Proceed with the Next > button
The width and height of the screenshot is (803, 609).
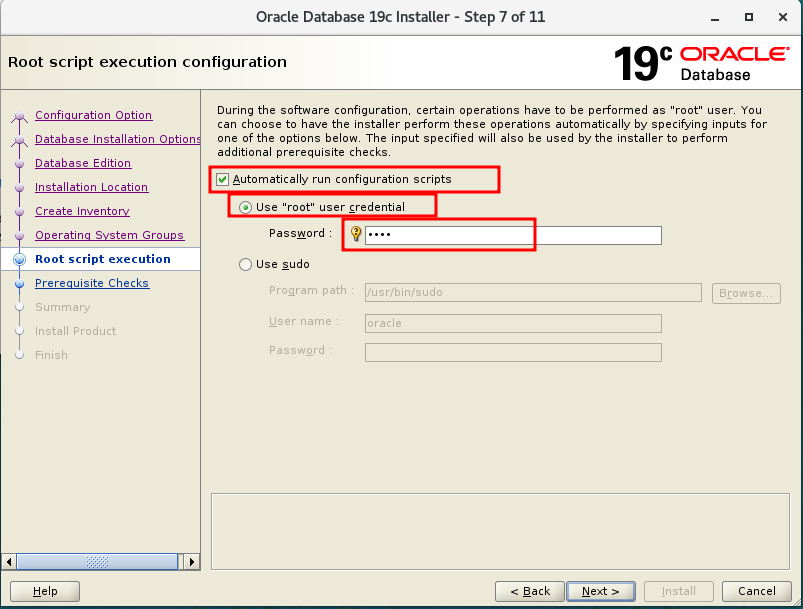point(601,591)
